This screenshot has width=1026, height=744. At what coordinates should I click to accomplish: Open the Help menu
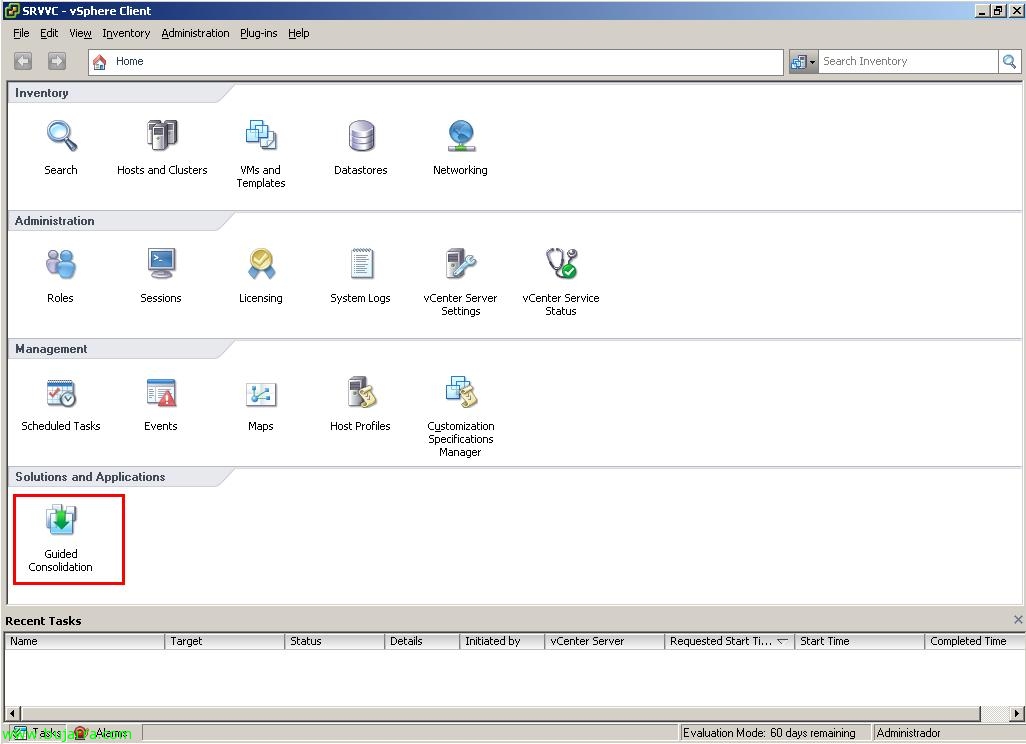298,33
